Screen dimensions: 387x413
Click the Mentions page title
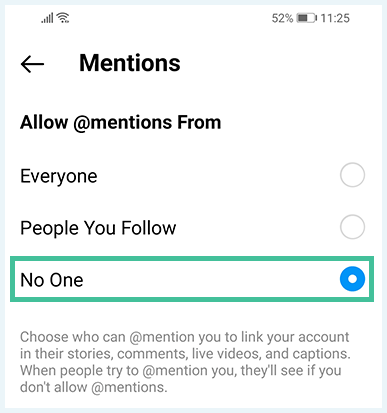[x=130, y=63]
